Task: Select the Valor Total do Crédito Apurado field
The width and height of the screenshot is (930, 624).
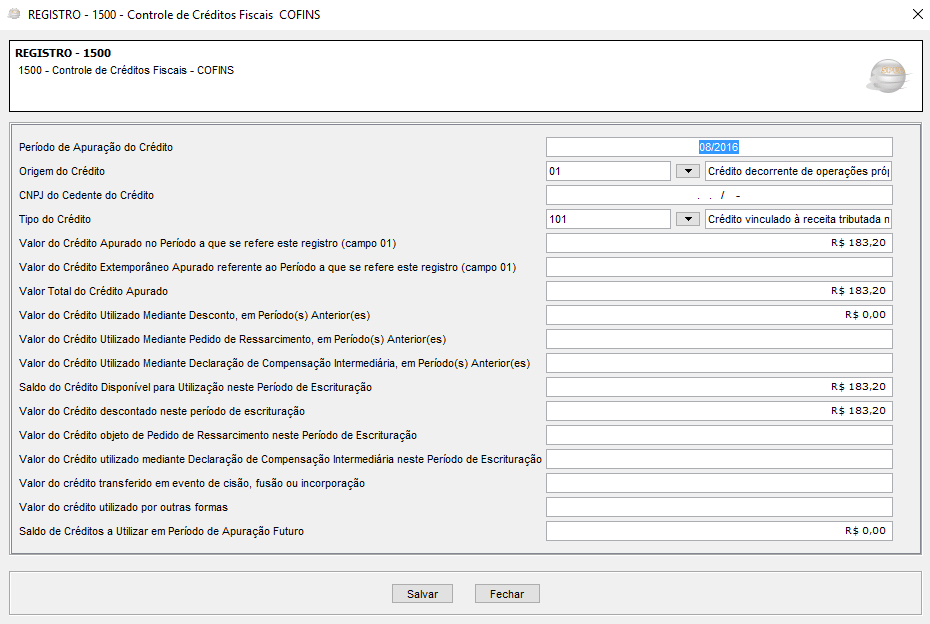Action: pyautogui.click(x=719, y=291)
